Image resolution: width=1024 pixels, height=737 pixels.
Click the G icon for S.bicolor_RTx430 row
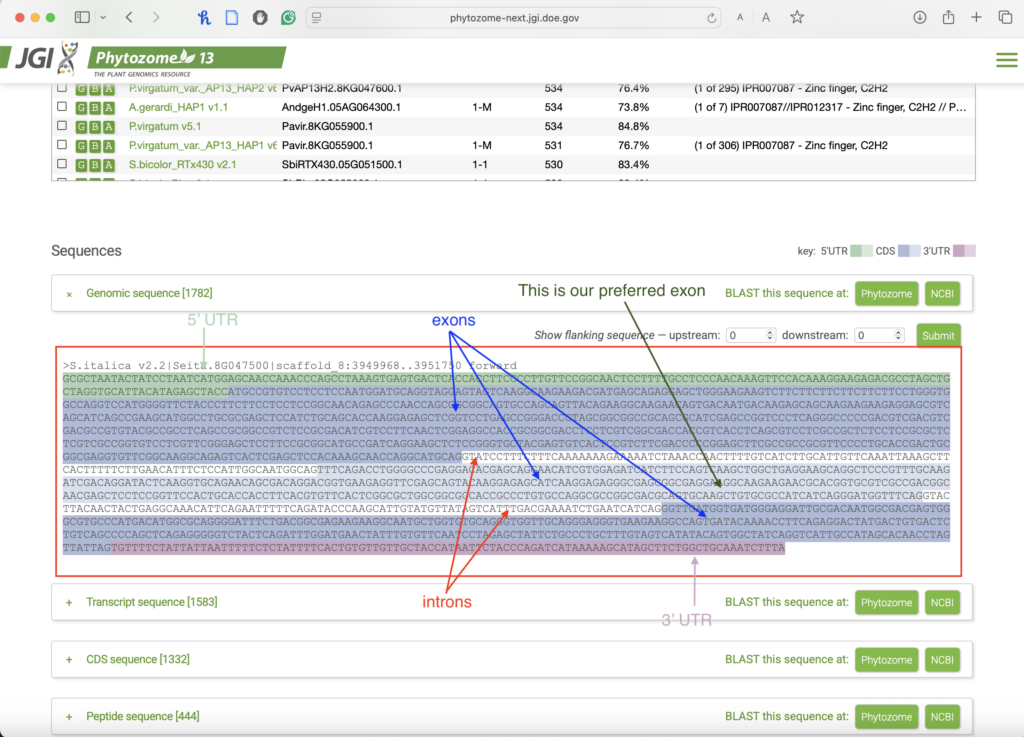[x=83, y=164]
